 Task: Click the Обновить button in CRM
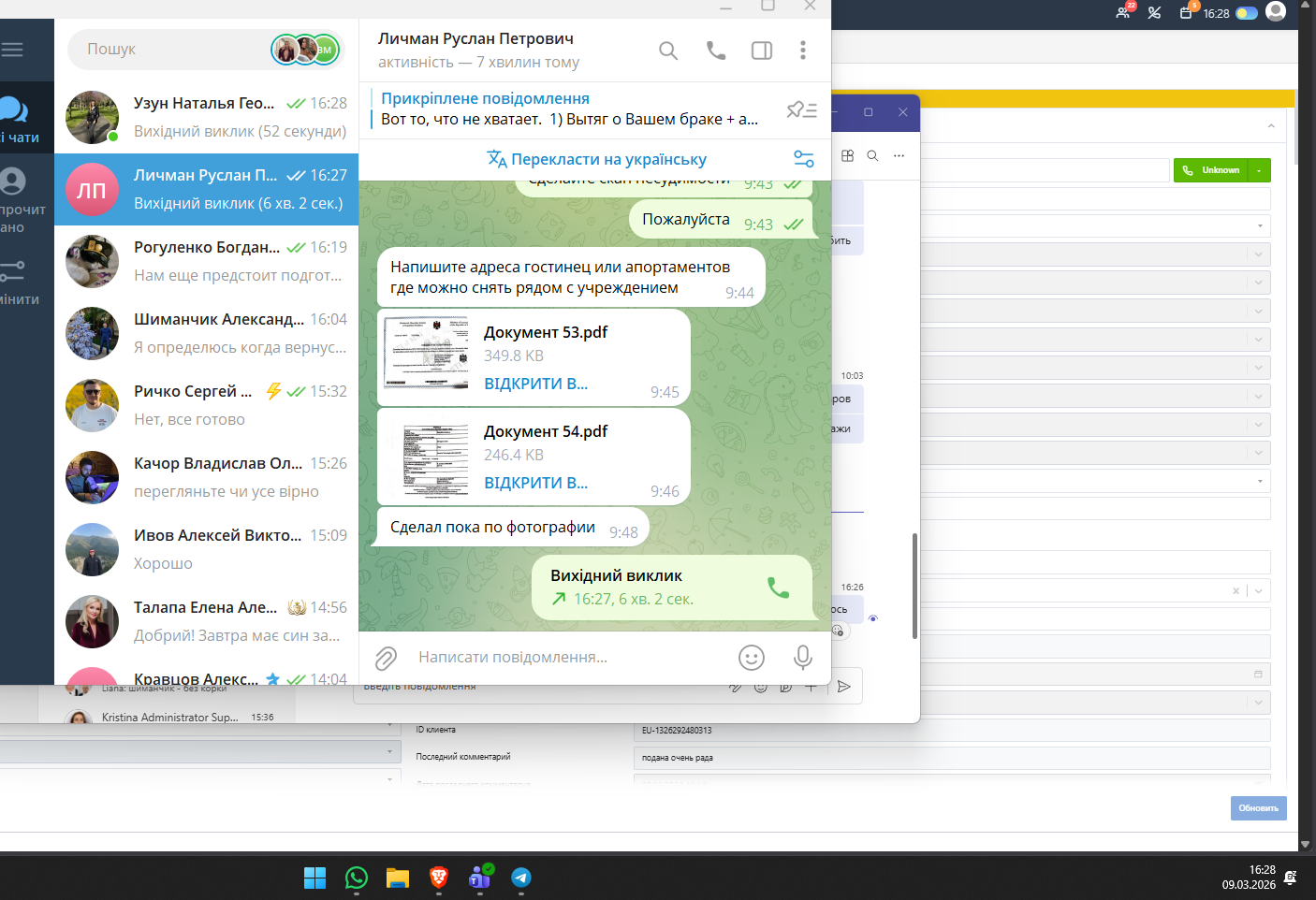coord(1258,808)
